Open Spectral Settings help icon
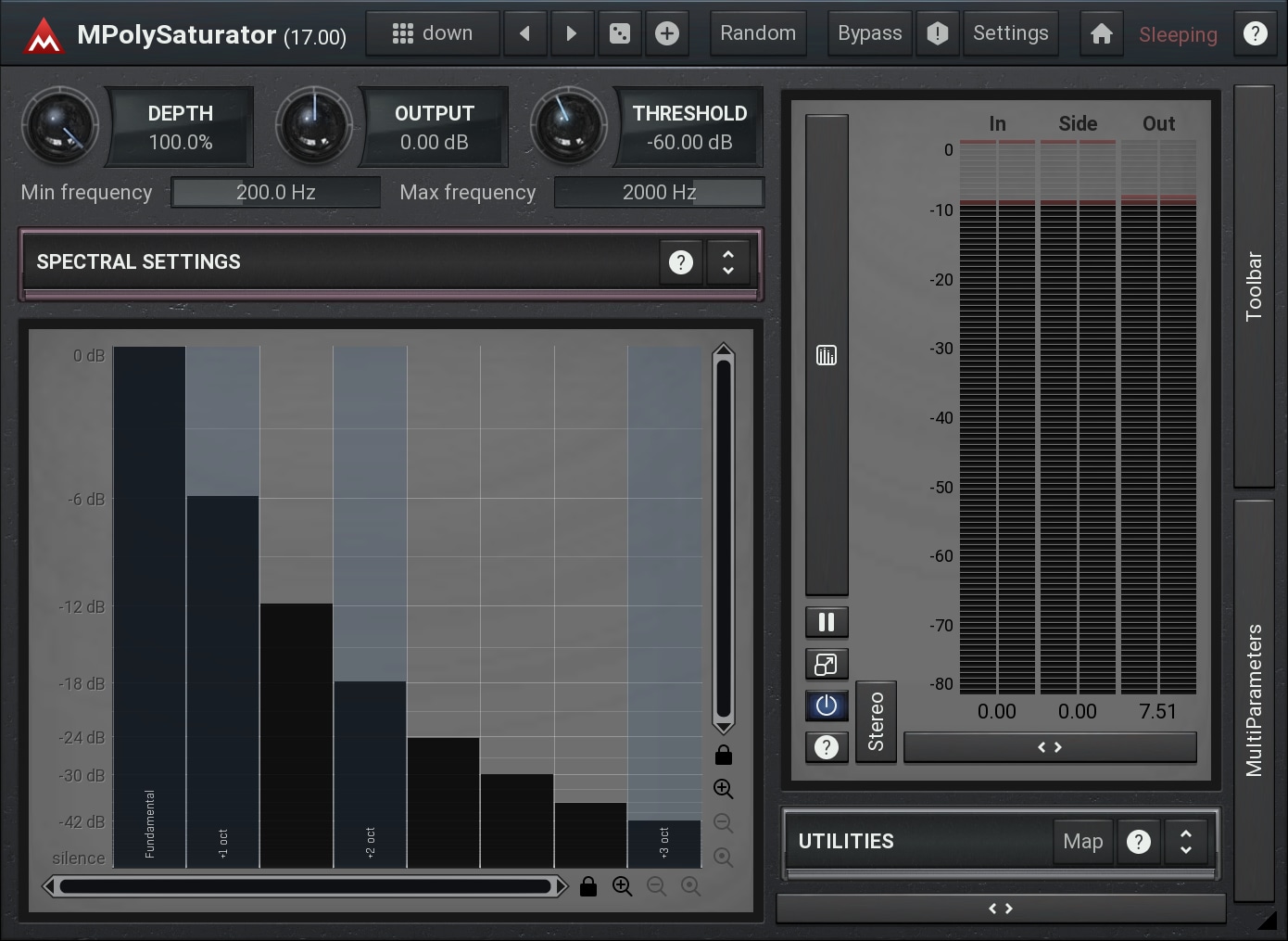The width and height of the screenshot is (1288, 941). coord(681,262)
